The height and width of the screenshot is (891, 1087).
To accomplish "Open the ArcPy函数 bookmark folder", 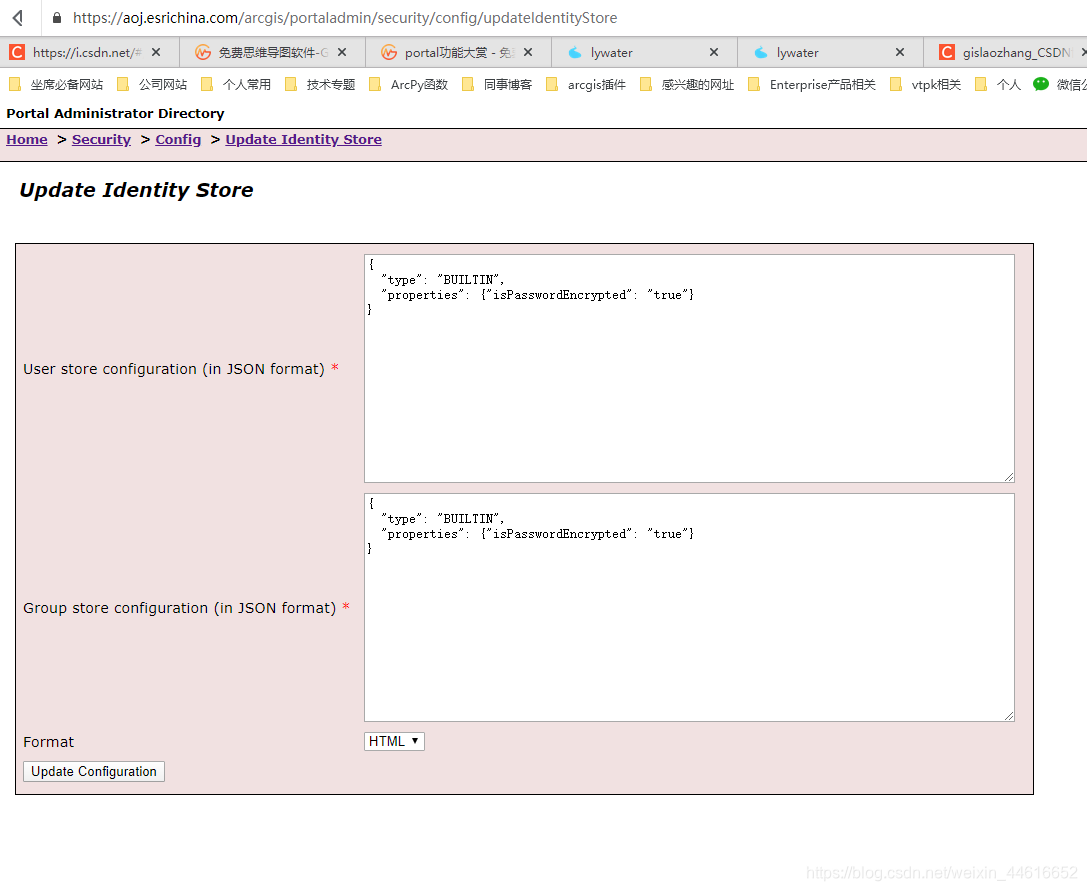I will click(409, 85).
